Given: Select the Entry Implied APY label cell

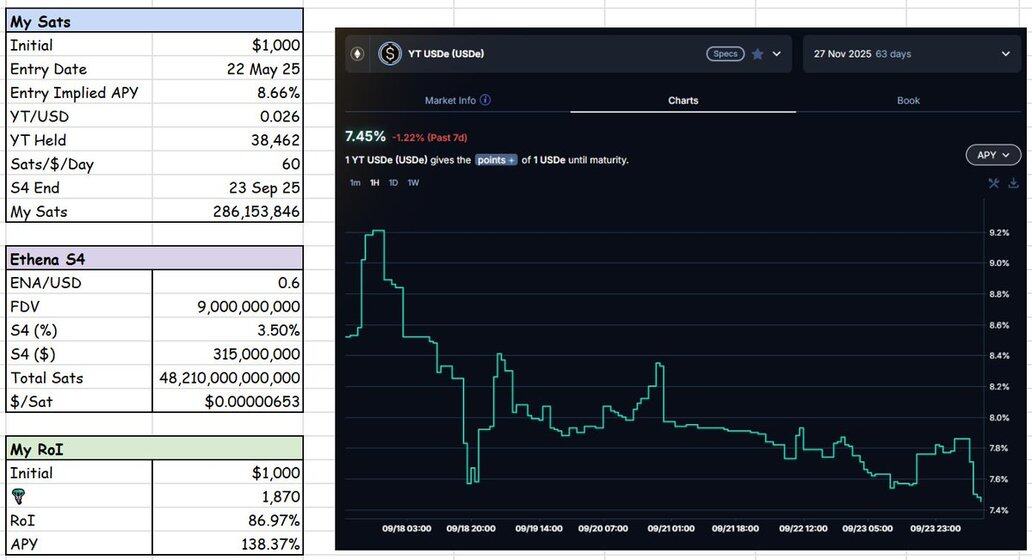Looking at the screenshot, I should (x=79, y=93).
